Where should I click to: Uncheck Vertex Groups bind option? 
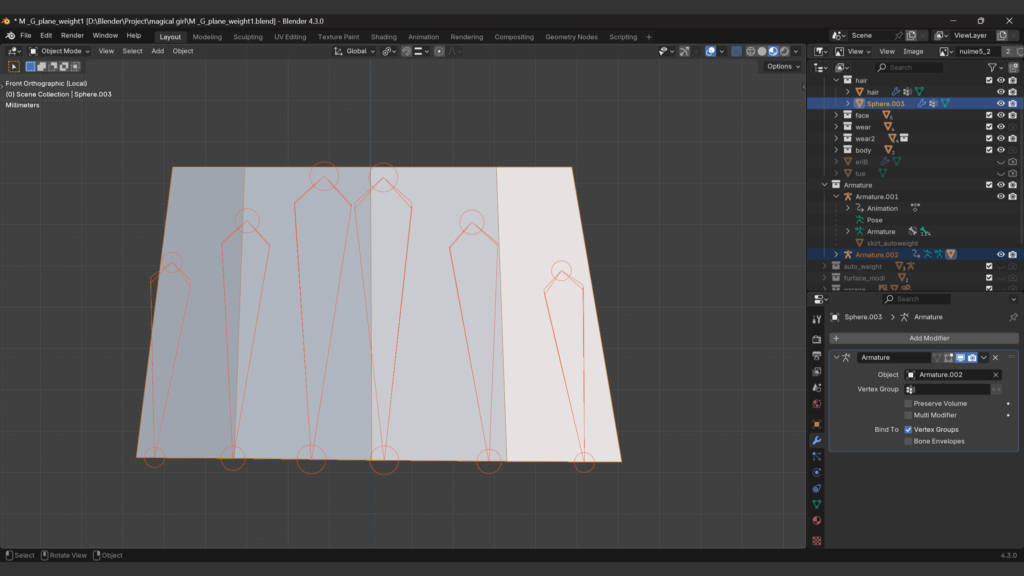coord(908,430)
